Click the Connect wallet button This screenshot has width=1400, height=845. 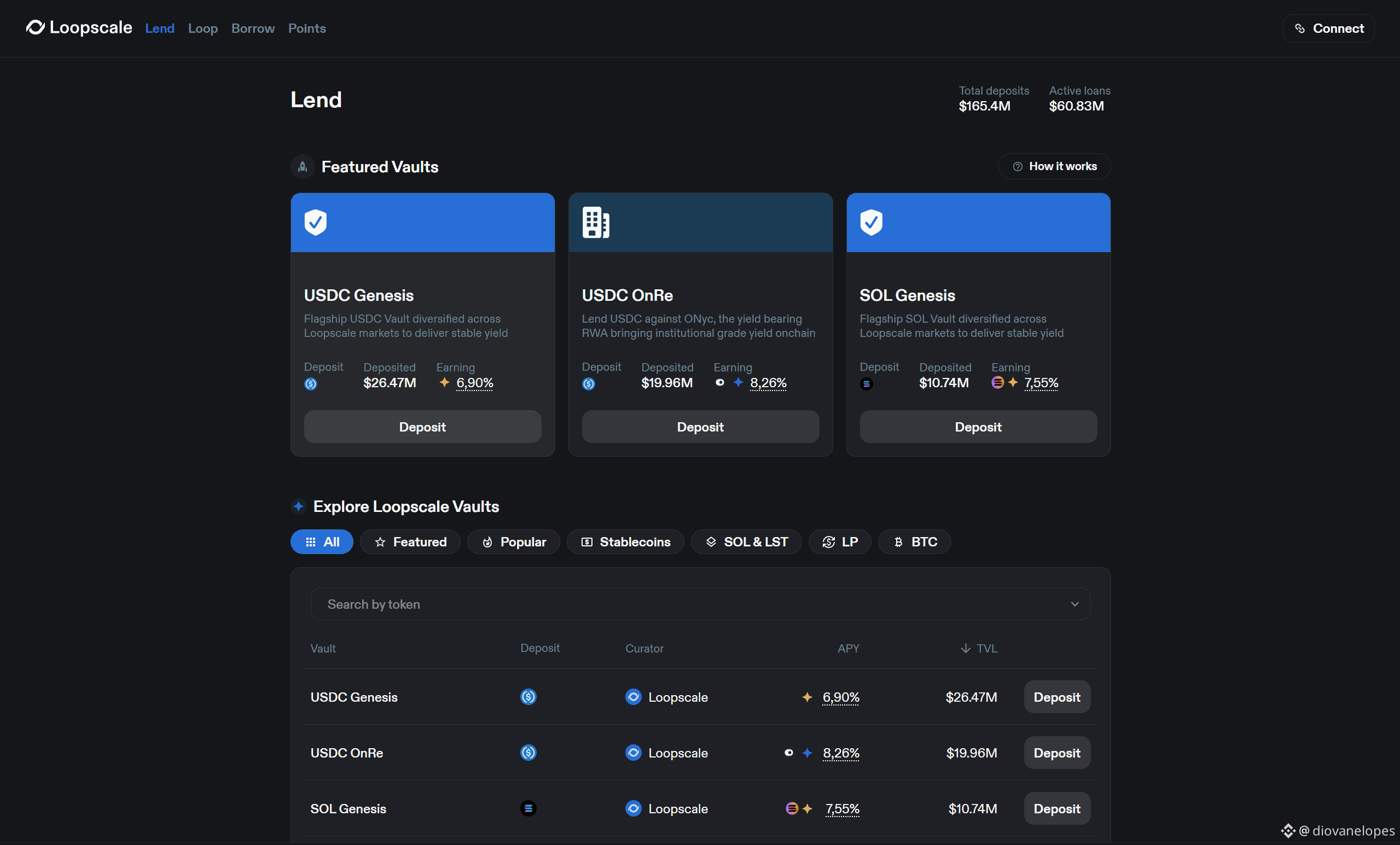(1328, 28)
